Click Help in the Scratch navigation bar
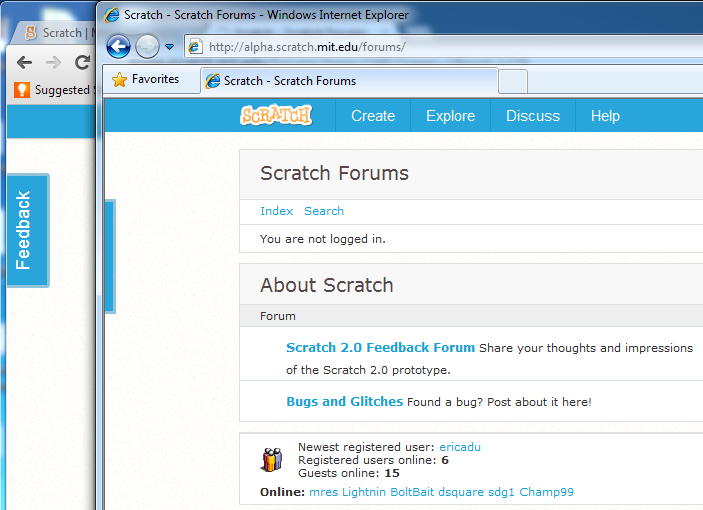This screenshot has width=703, height=510. pyautogui.click(x=605, y=116)
